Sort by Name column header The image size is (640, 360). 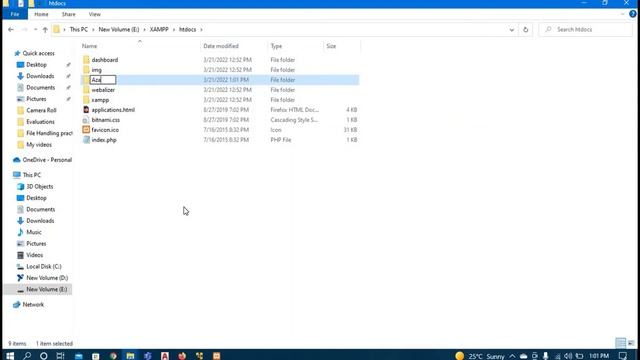(x=89, y=46)
